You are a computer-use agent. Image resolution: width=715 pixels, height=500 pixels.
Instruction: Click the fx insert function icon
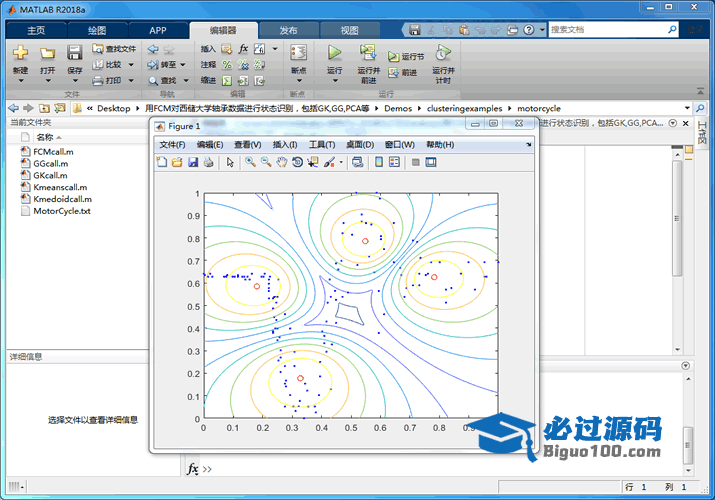[x=243, y=49]
